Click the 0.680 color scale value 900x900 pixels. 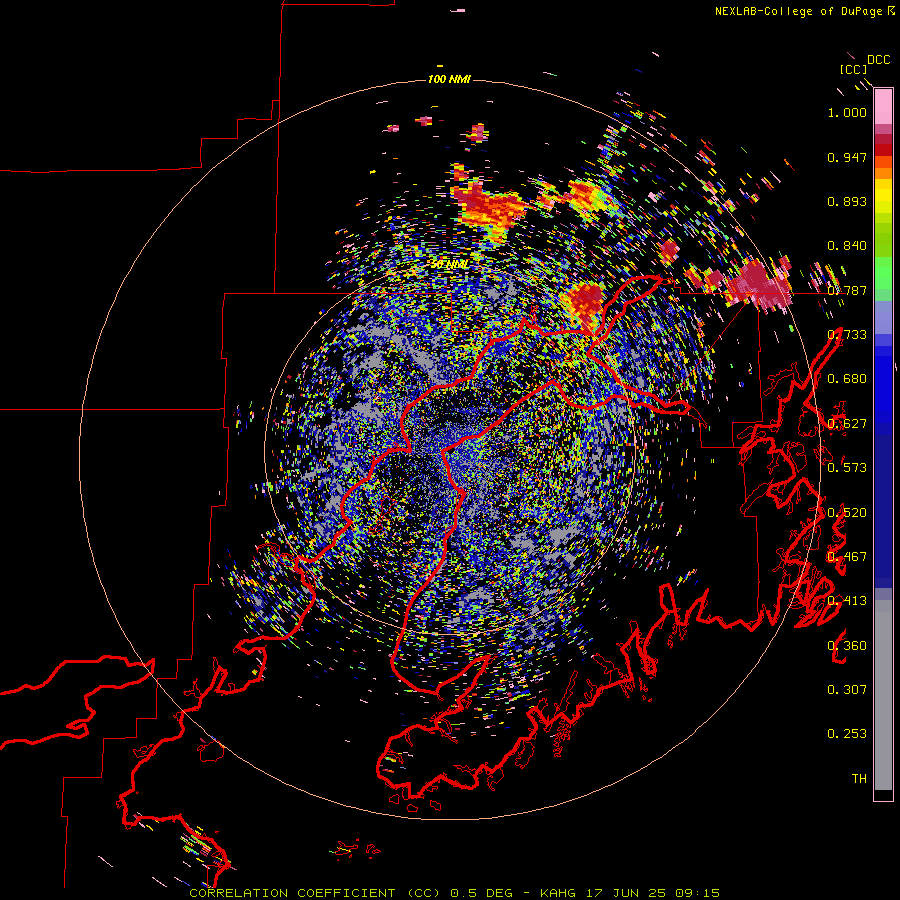point(847,379)
